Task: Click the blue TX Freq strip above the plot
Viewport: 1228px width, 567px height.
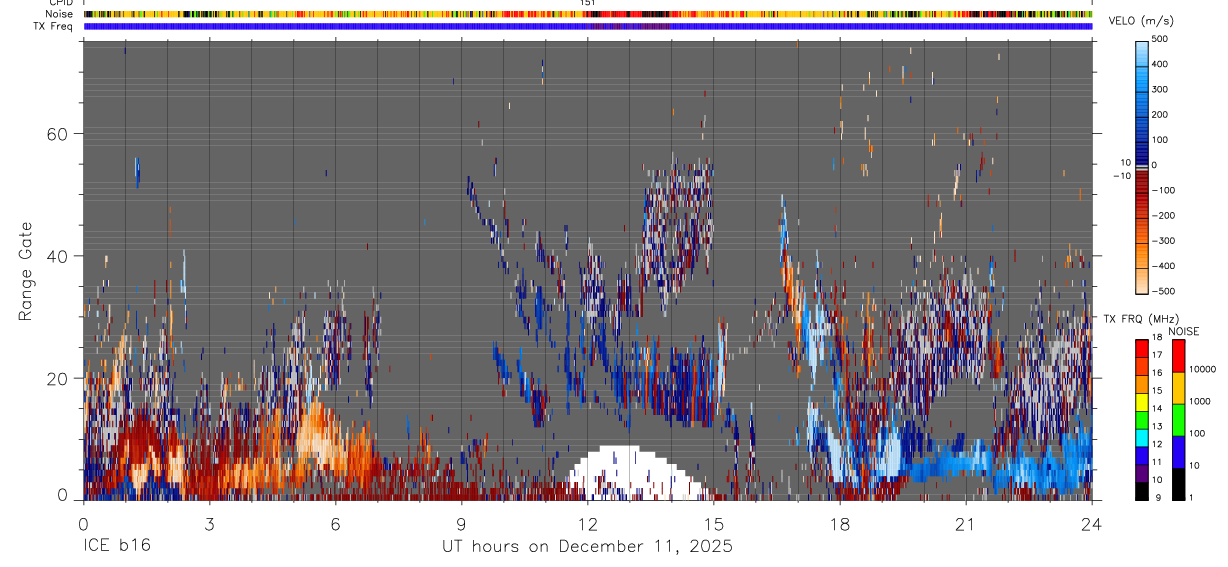Action: 588,26
